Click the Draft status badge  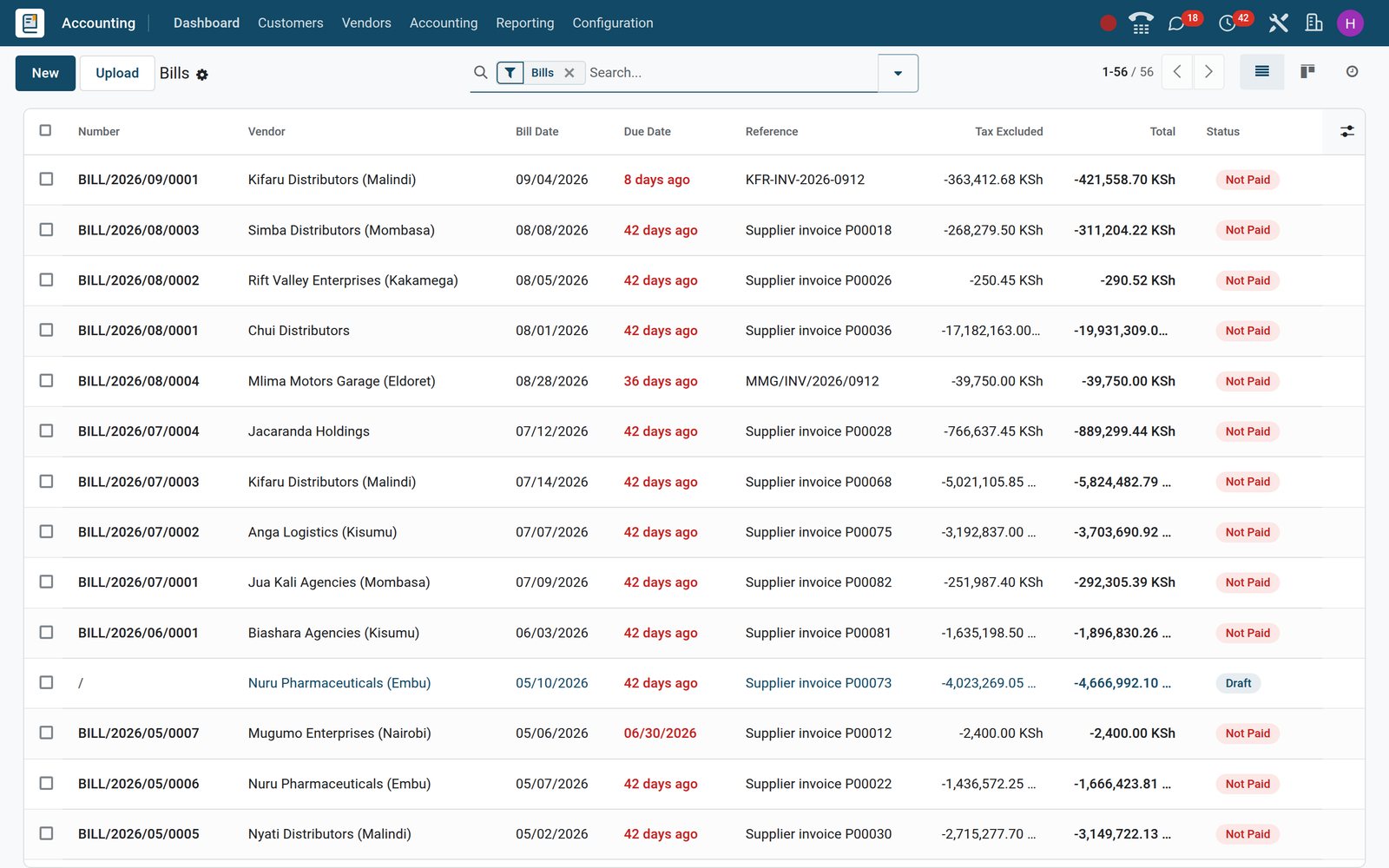(x=1238, y=683)
